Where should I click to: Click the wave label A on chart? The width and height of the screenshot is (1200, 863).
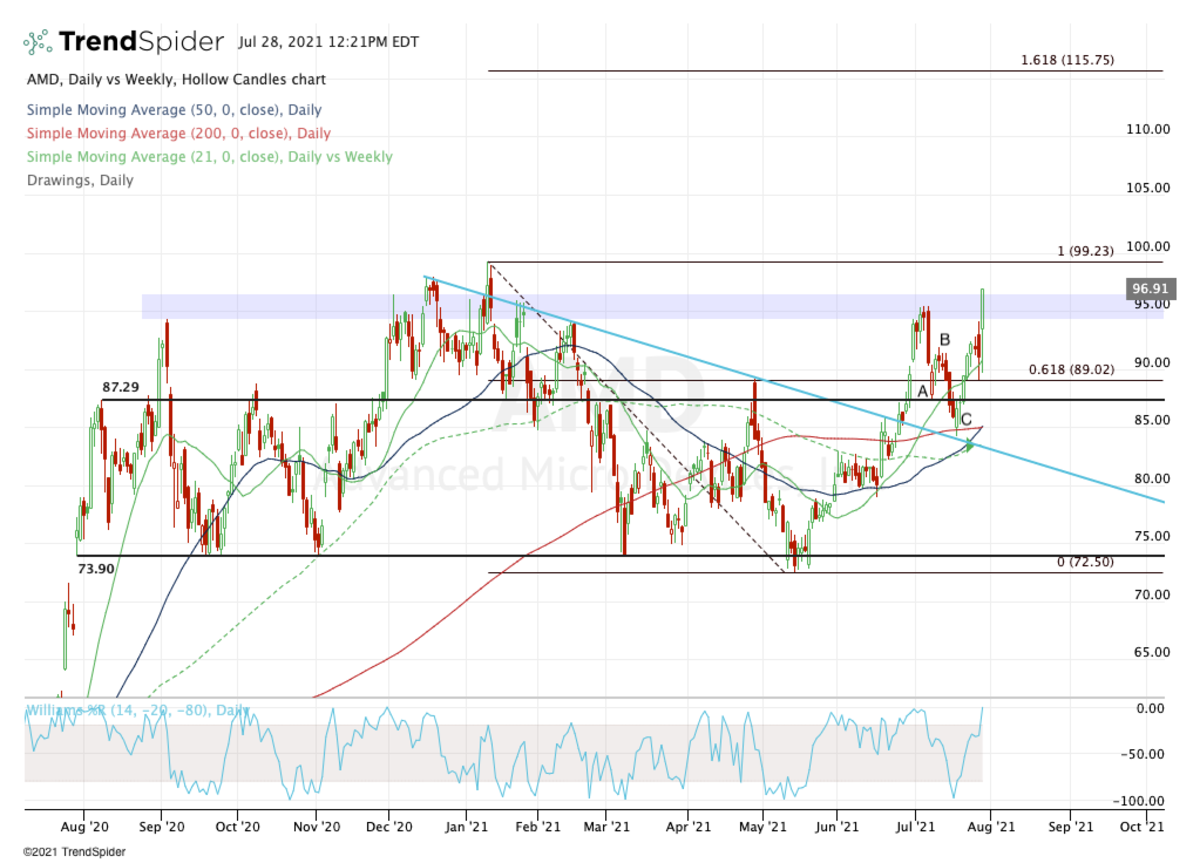(922, 390)
